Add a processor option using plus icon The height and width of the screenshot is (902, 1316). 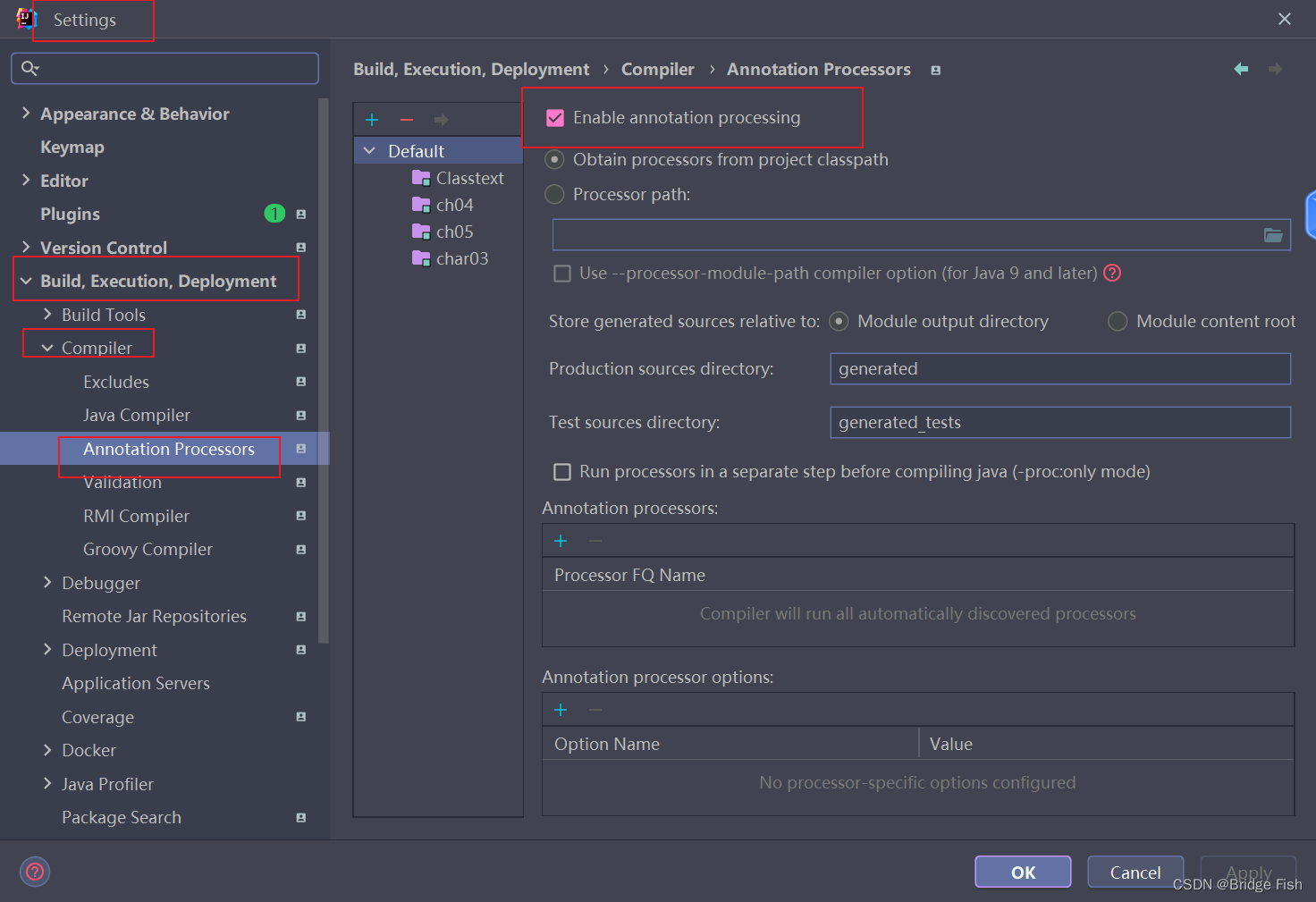561,709
